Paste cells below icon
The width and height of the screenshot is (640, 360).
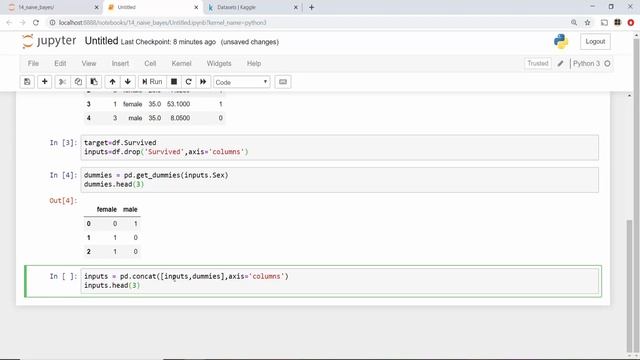pyautogui.click(x=94, y=82)
